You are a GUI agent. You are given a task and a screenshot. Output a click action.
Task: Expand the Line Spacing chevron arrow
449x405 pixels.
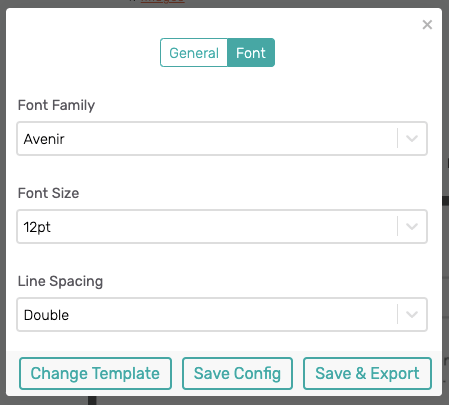click(x=412, y=314)
